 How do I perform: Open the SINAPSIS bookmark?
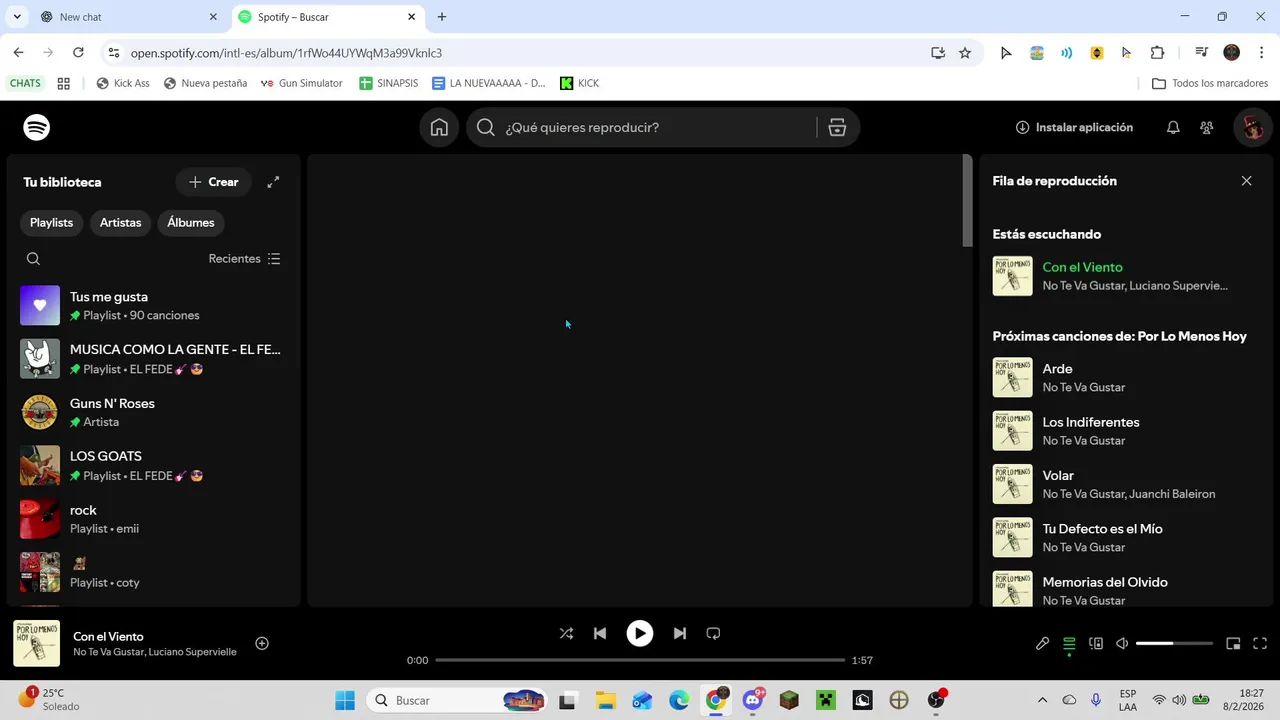(x=388, y=83)
